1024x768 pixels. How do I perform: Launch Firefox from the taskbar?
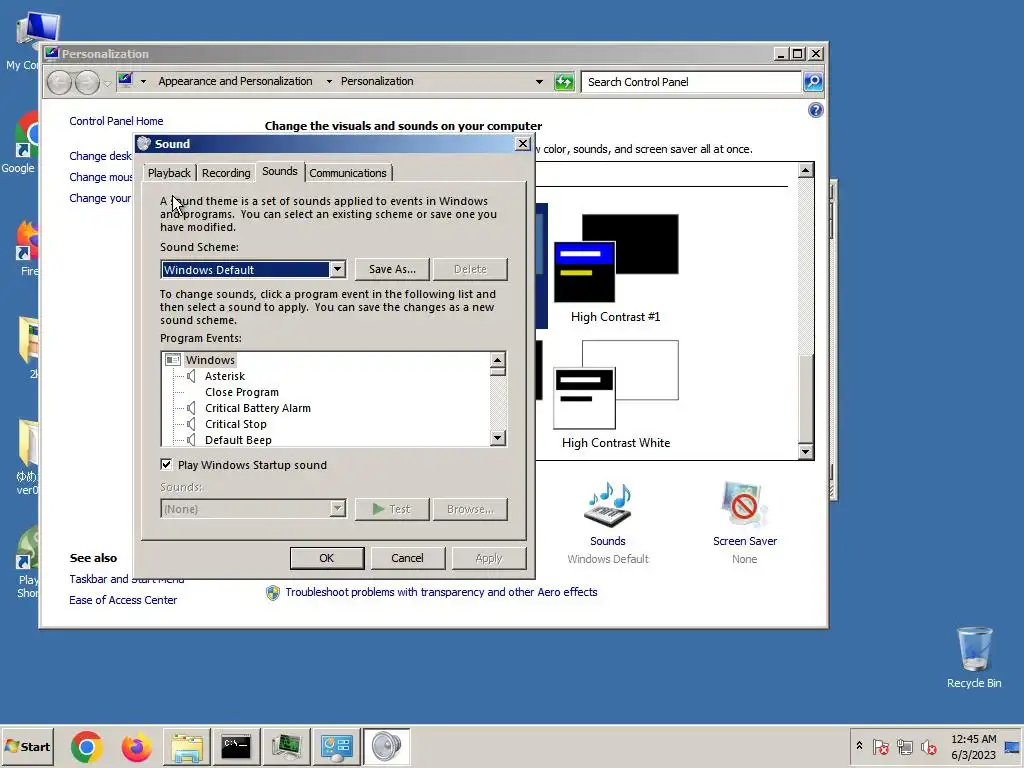pyautogui.click(x=136, y=747)
